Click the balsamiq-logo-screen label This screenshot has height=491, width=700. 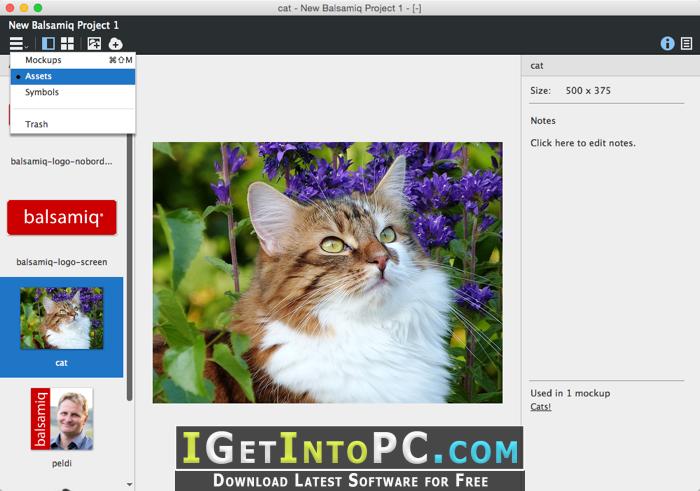62,262
